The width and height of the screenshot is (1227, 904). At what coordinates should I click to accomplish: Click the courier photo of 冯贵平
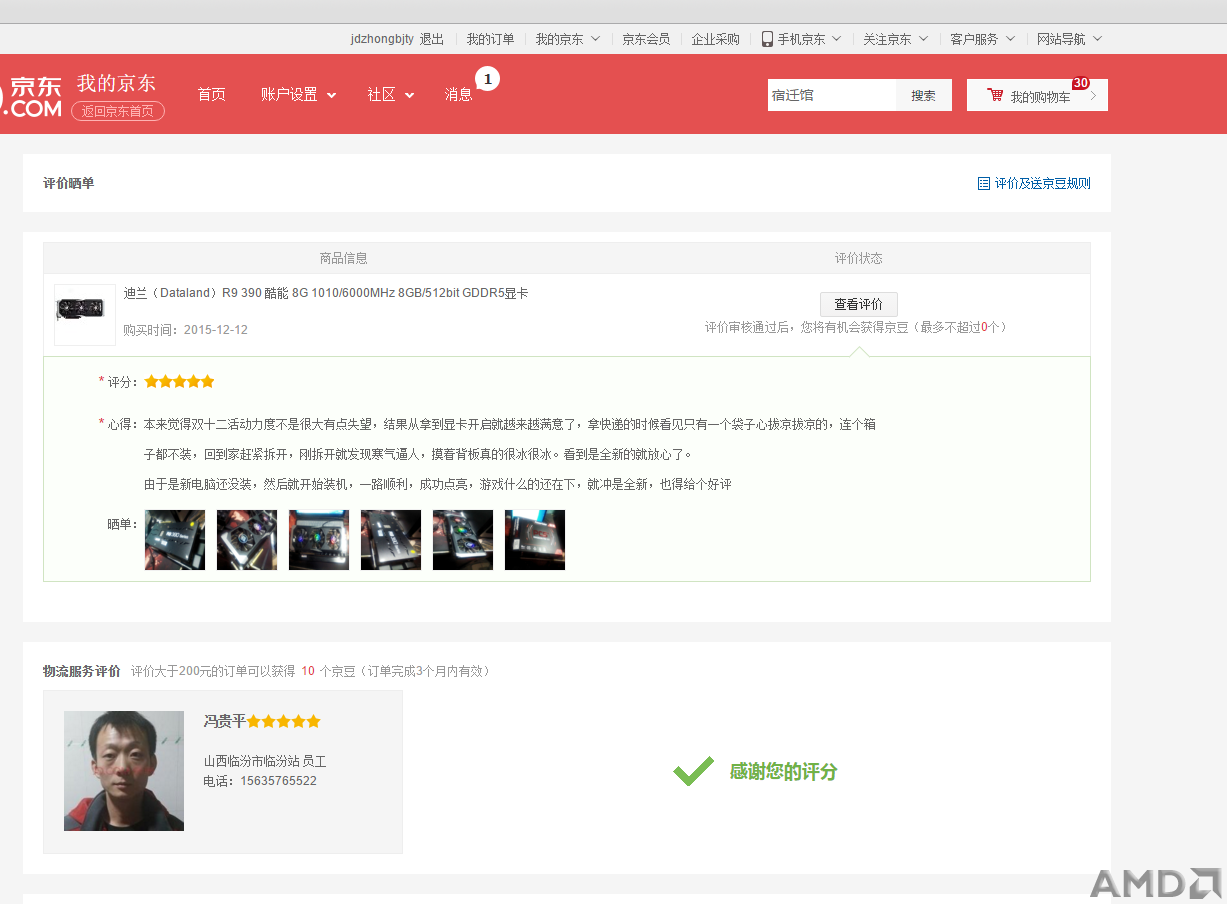coord(124,771)
